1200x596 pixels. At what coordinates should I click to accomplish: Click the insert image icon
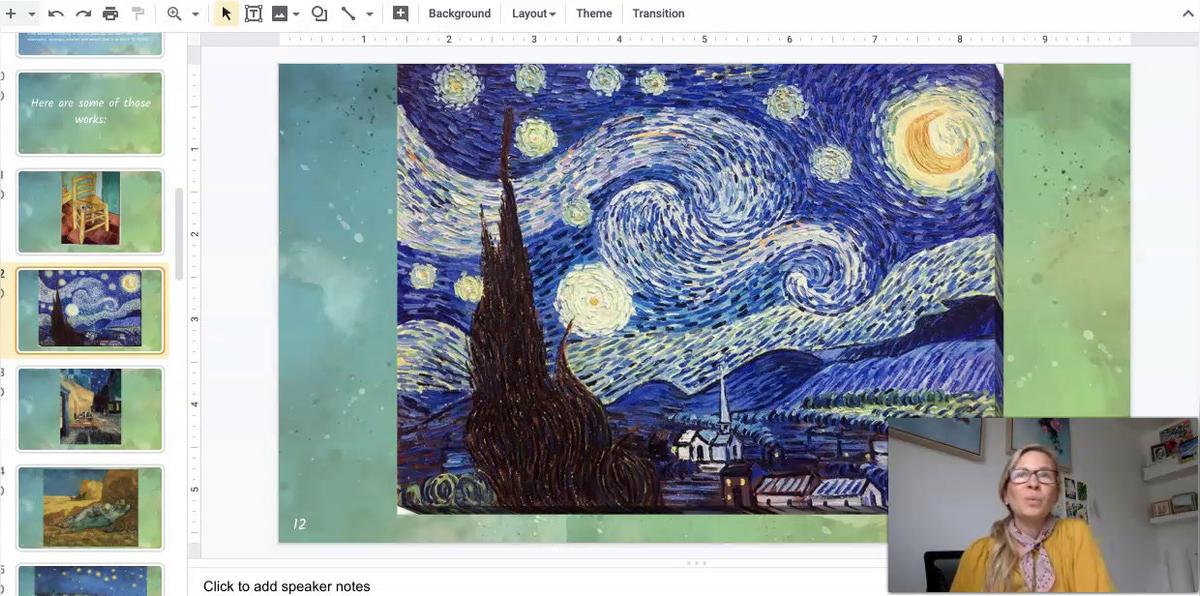[x=280, y=14]
